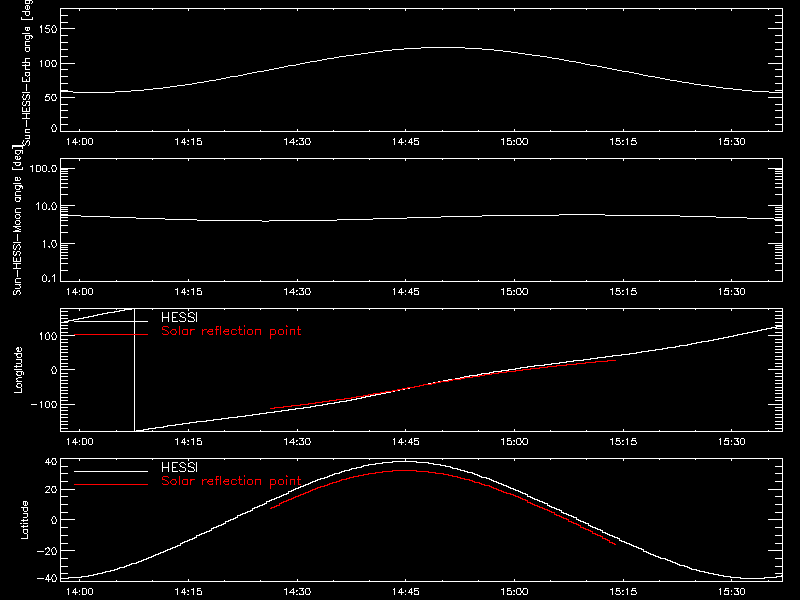This screenshot has height=600, width=800.
Task: Click white HESSI legend line in Latitude panel
Action: [111, 471]
